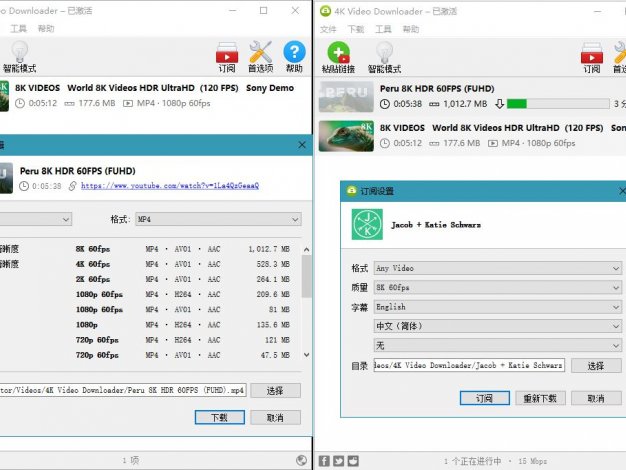Screen dimensions: 626x470
Task: Click 取消 button in subscription settings
Action: (596, 398)
